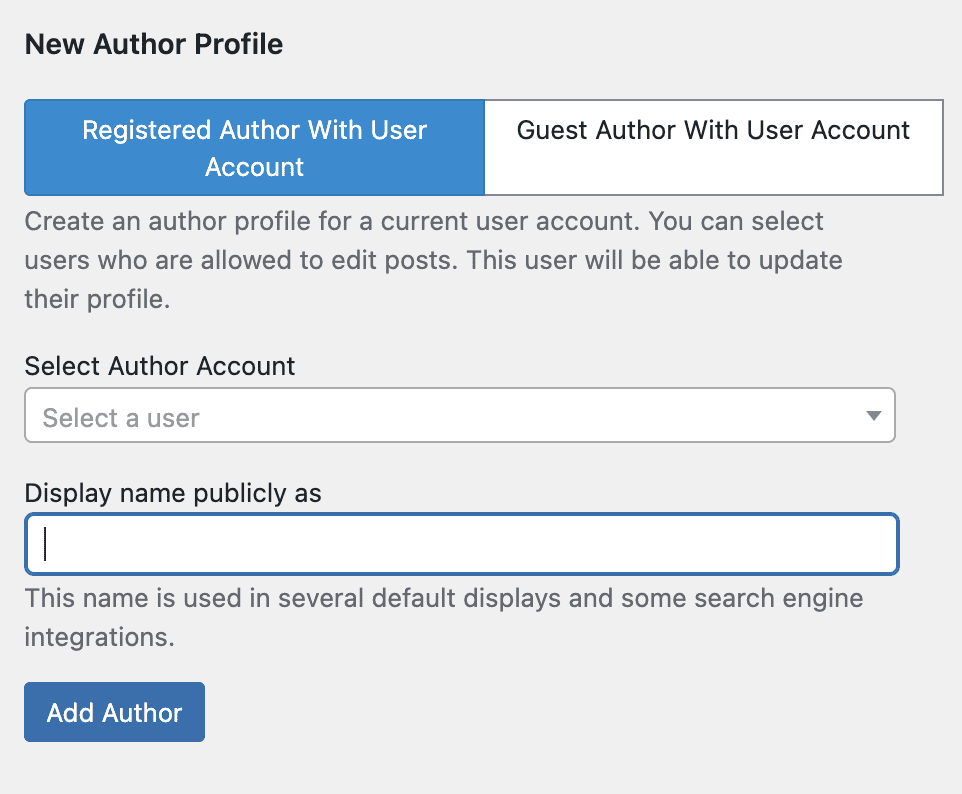962x794 pixels.
Task: Expand the author account selection list
Action: coord(460,415)
